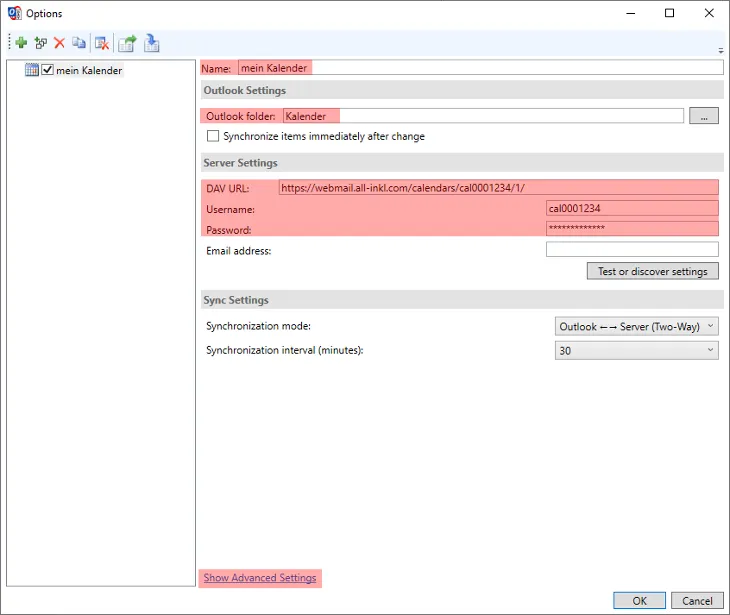Click the Email address field
The width and height of the screenshot is (730, 615).
tap(632, 249)
